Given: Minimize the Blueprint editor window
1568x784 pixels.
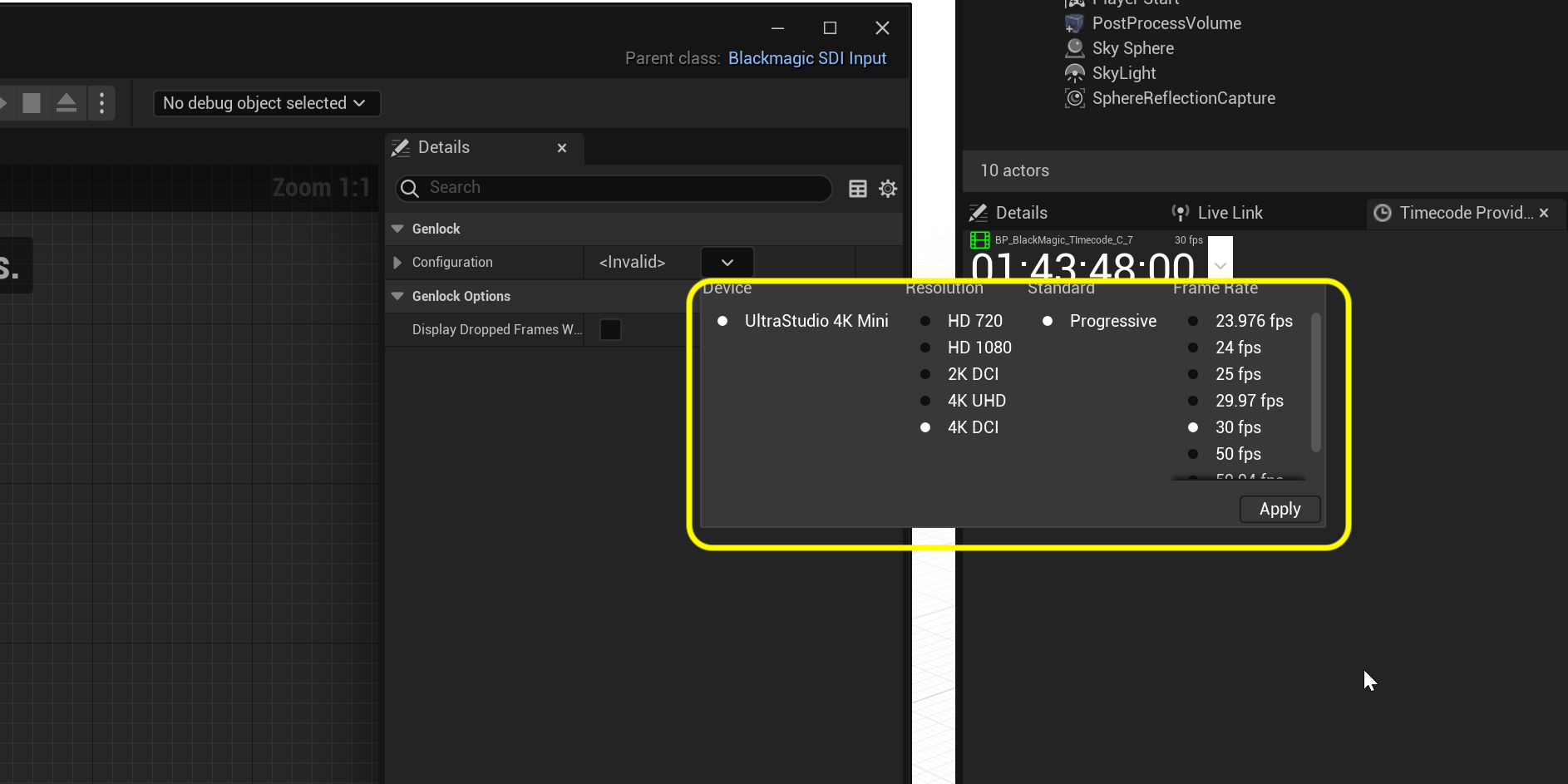Looking at the screenshot, I should pyautogui.click(x=777, y=28).
